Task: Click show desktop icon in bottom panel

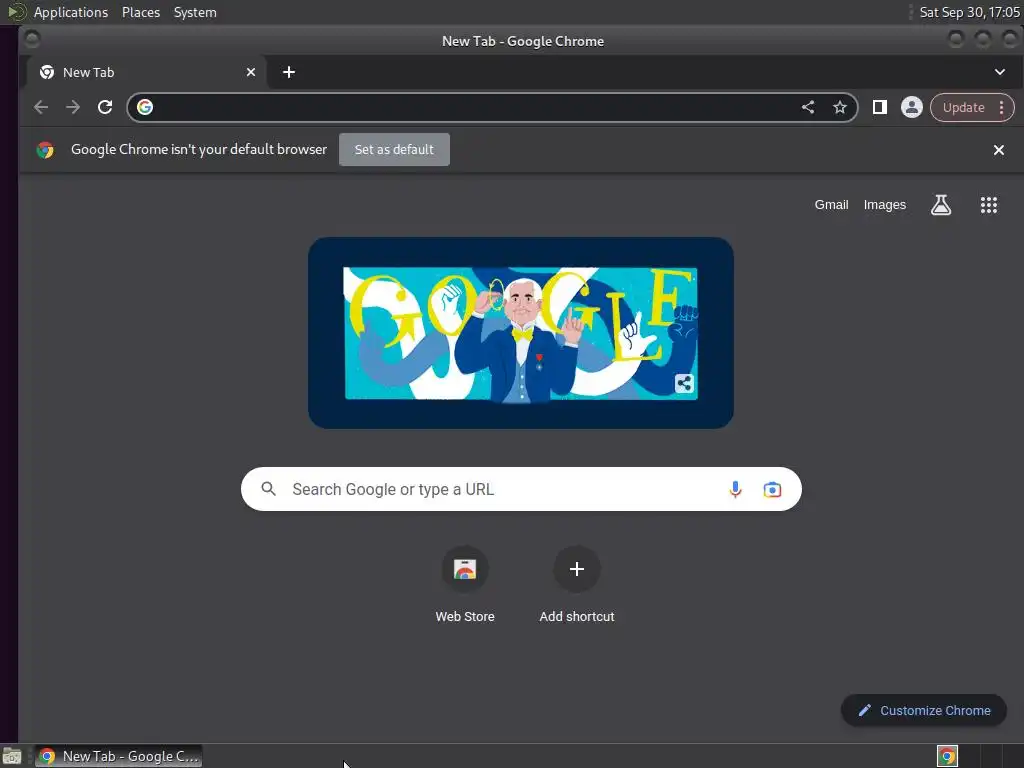Action: (12, 757)
